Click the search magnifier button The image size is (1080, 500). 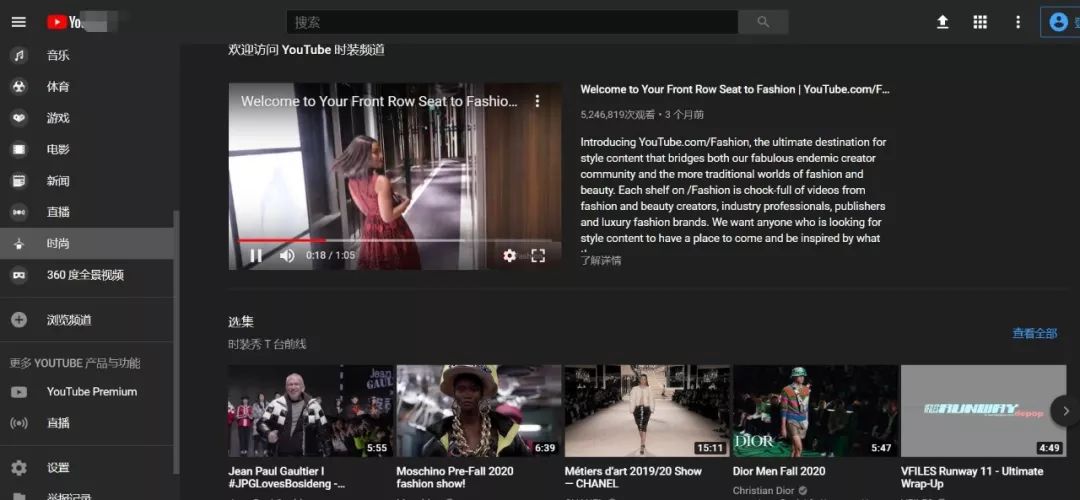point(763,22)
